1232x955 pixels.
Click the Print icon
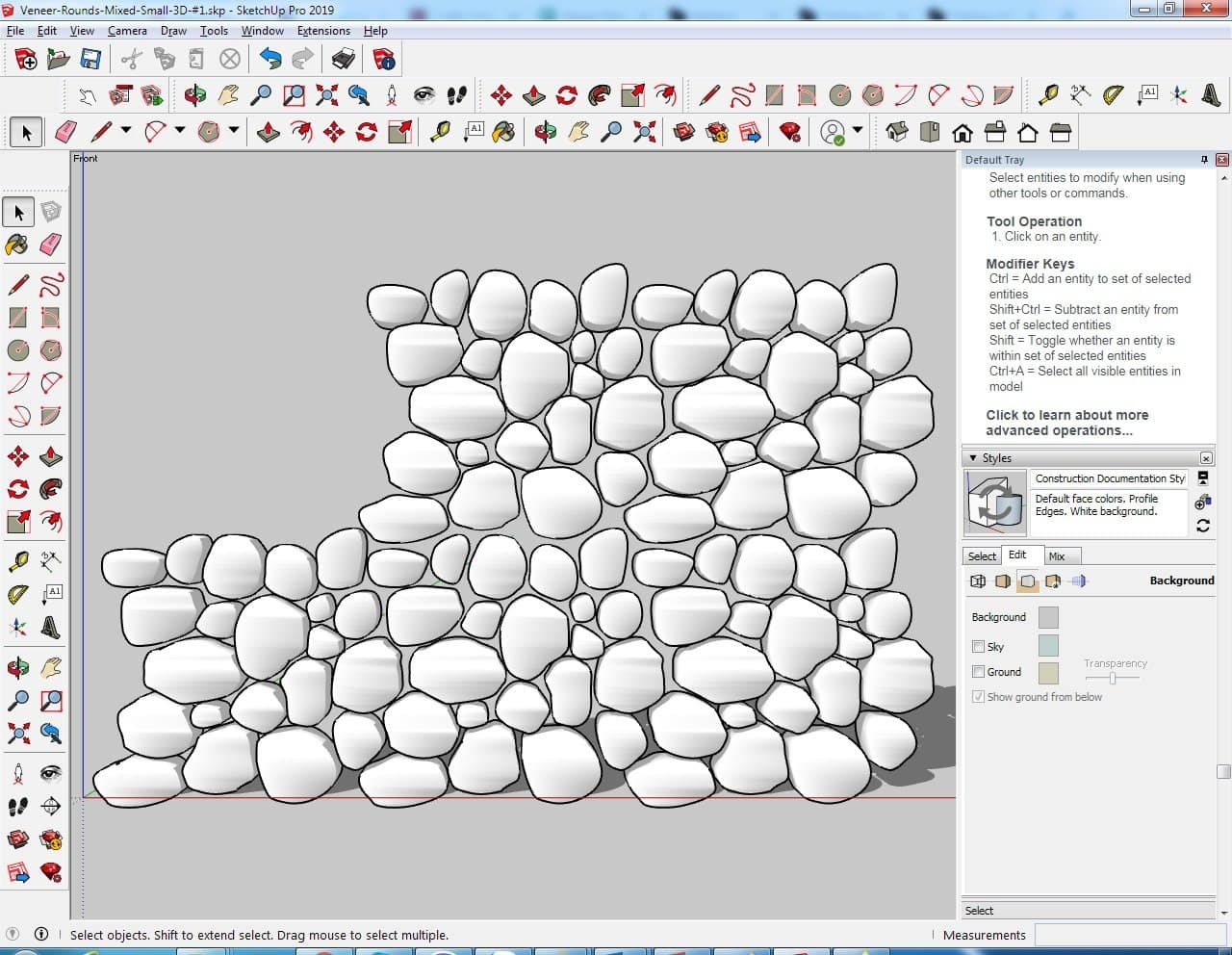click(x=343, y=60)
